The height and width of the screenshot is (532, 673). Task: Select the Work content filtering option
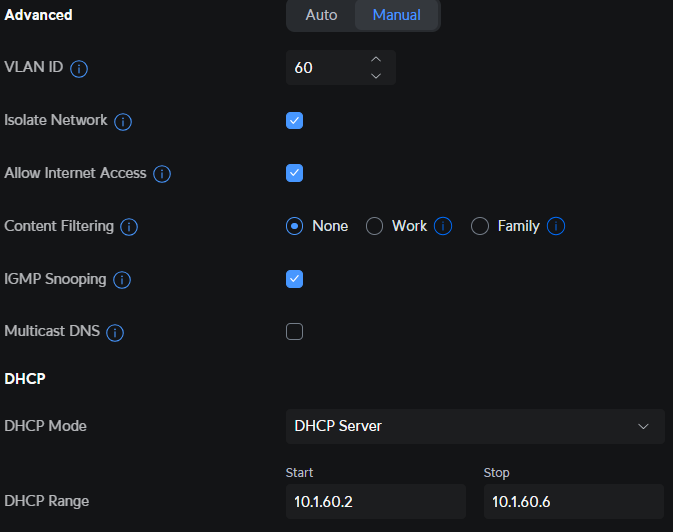pos(375,226)
